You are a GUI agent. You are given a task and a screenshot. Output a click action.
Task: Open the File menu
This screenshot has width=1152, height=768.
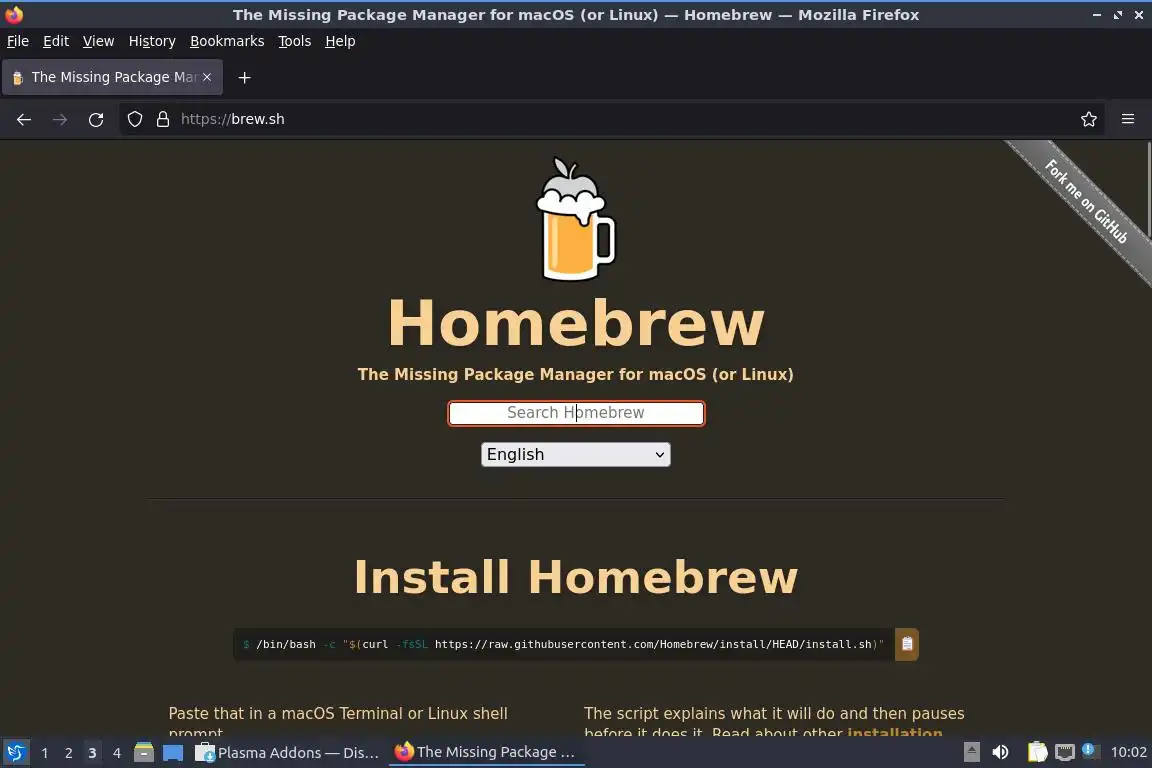pos(18,41)
